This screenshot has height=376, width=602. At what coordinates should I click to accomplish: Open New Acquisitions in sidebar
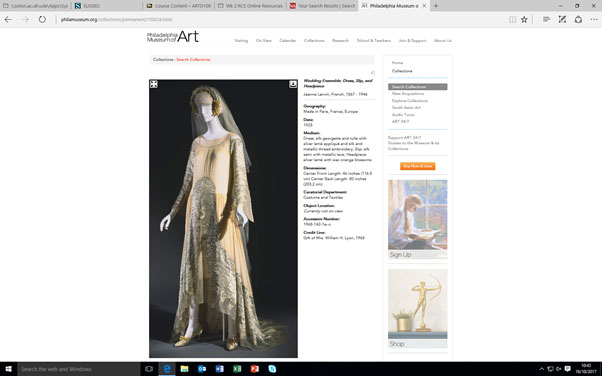408,94
